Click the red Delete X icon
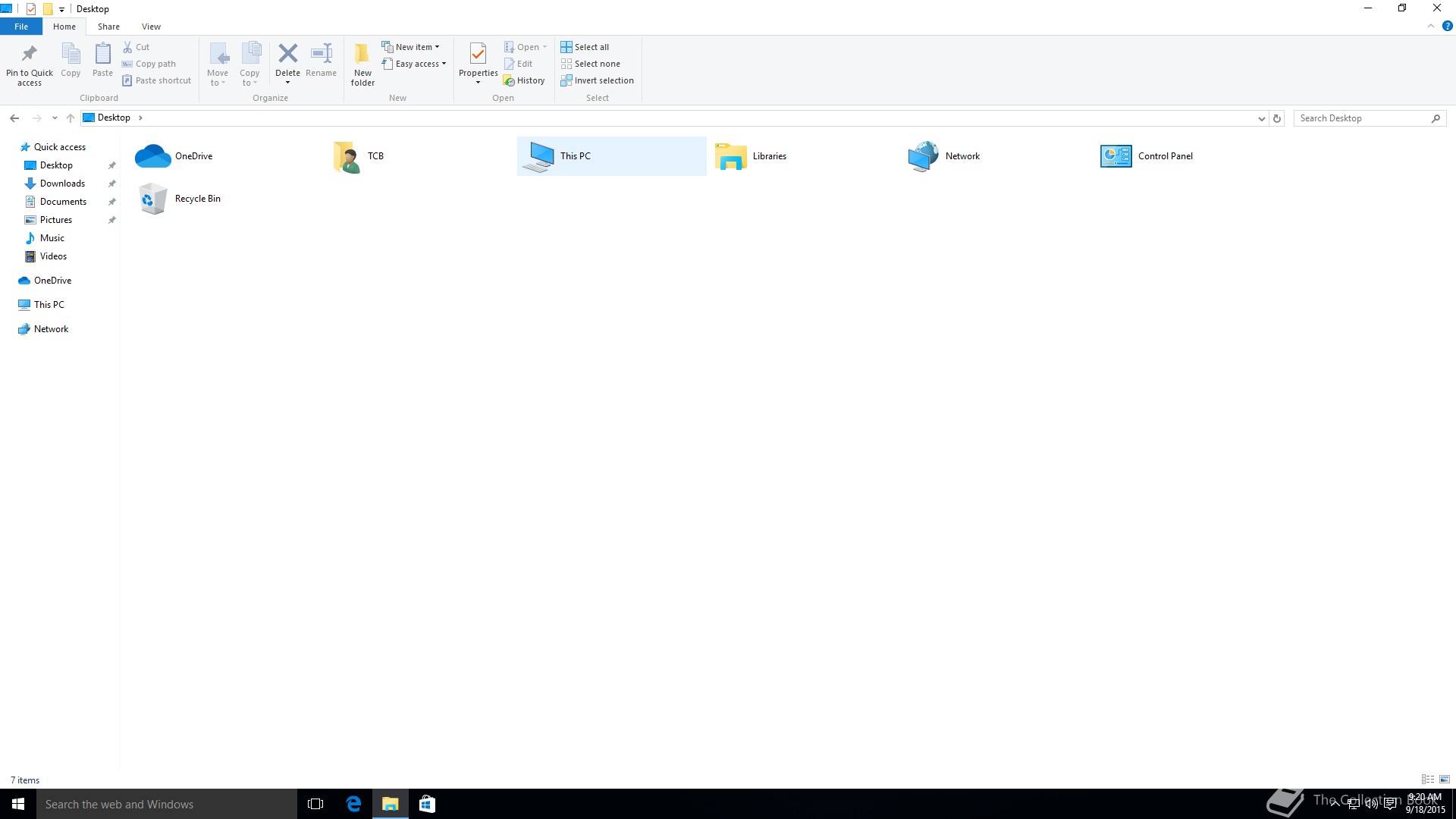Image resolution: width=1456 pixels, height=819 pixels. (x=287, y=53)
